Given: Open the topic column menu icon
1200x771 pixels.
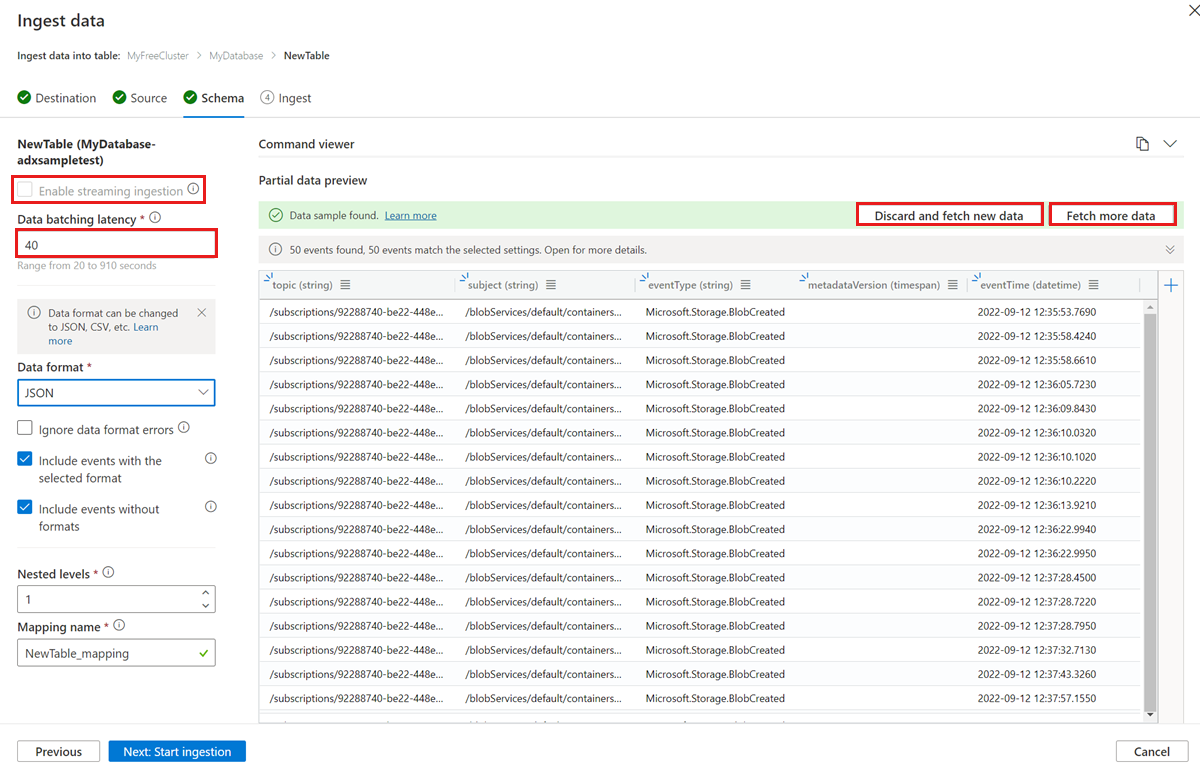Looking at the screenshot, I should [346, 285].
